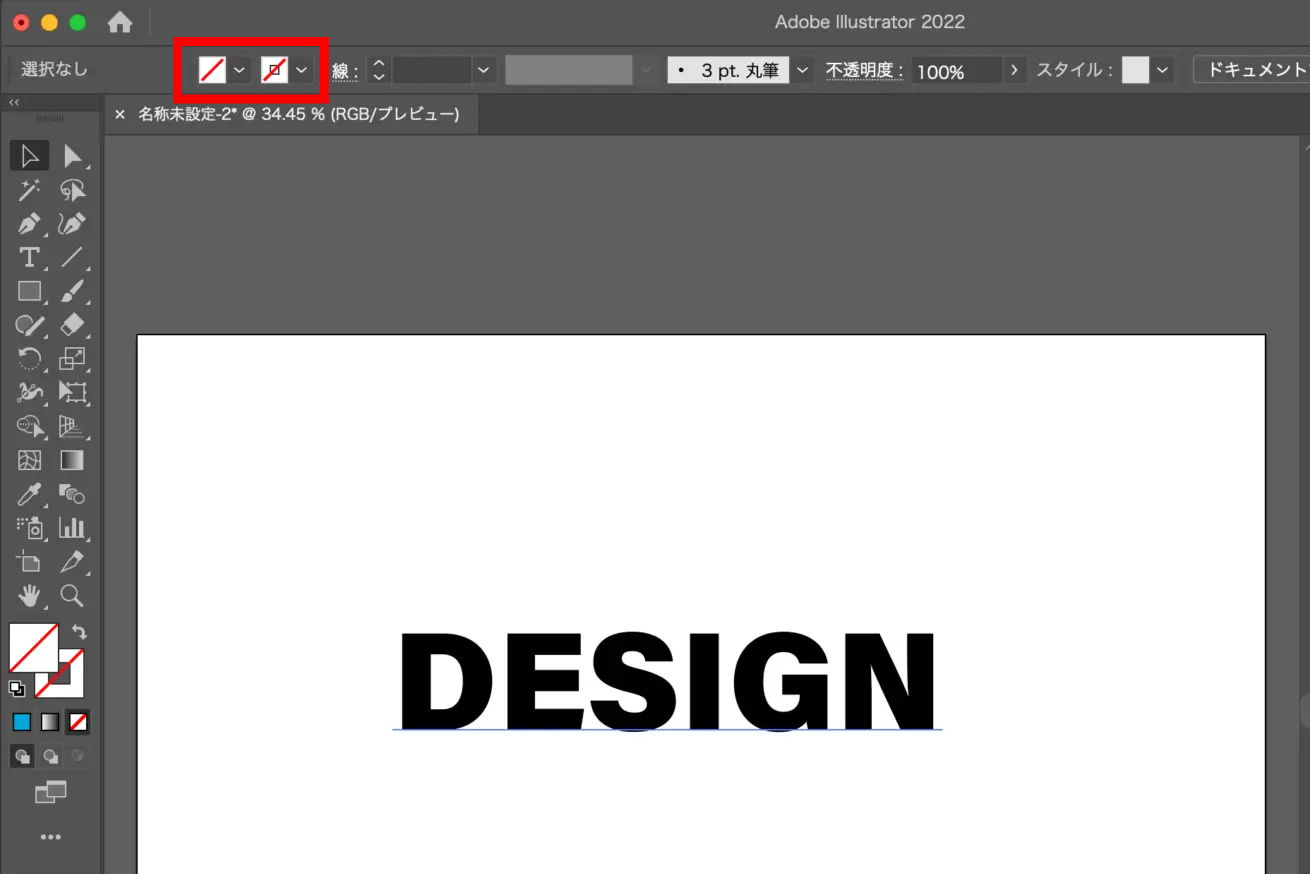The image size is (1310, 874).
Task: Select the Shape Builder tool
Action: [30, 426]
